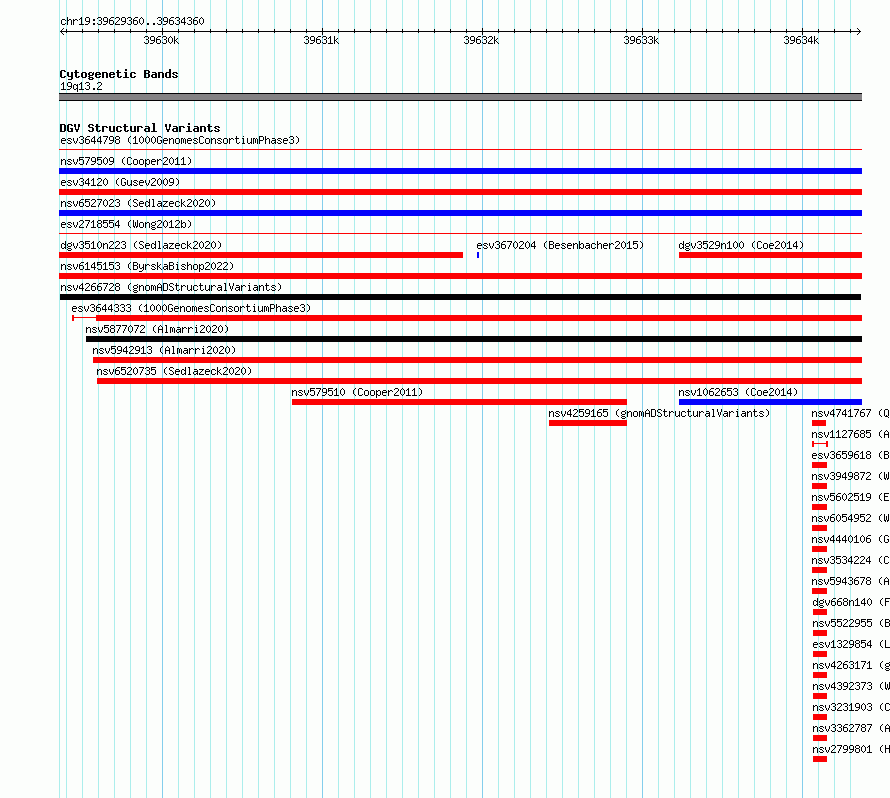This screenshot has width=890, height=798.
Task: Click the red bar under nsv579510
Action: [459, 402]
